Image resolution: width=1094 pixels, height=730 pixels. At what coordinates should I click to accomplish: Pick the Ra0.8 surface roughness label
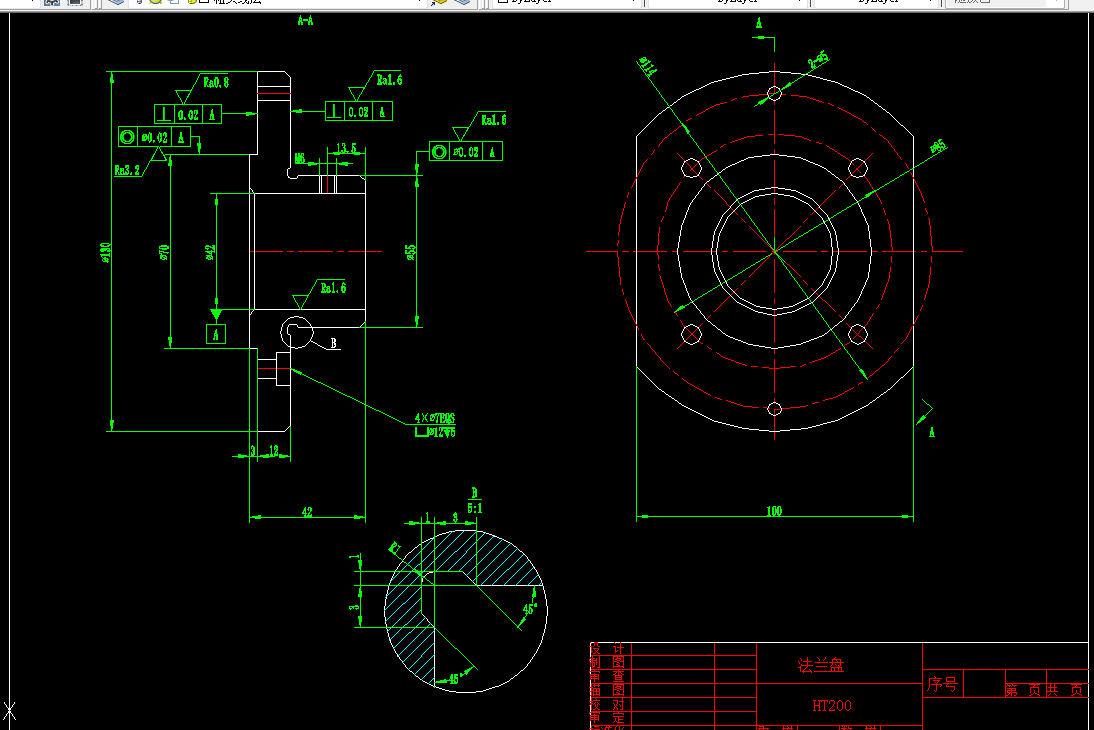pos(216,82)
